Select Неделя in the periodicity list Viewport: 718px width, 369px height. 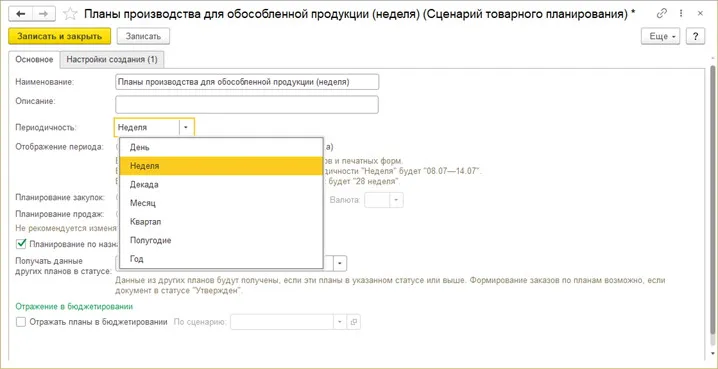tap(221, 166)
